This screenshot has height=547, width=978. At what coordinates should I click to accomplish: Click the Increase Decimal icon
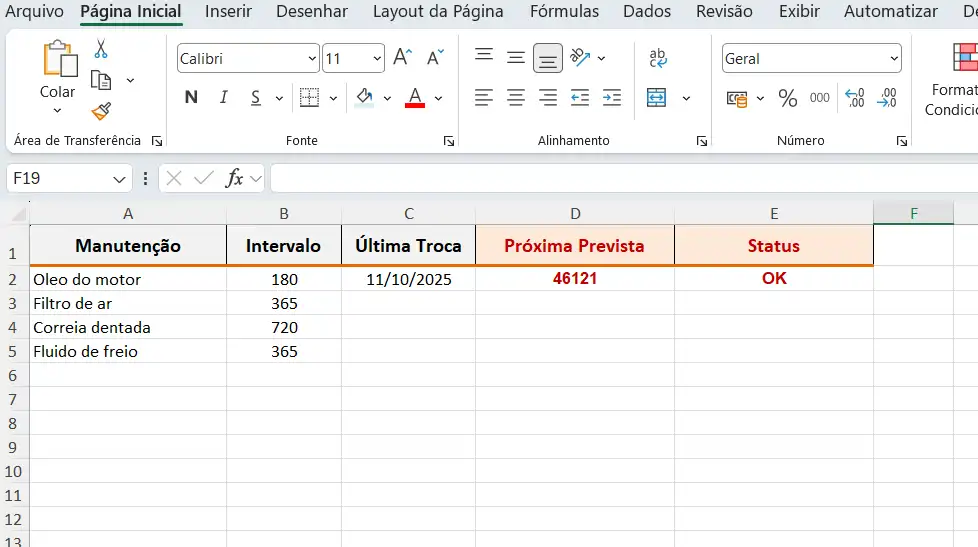point(855,98)
